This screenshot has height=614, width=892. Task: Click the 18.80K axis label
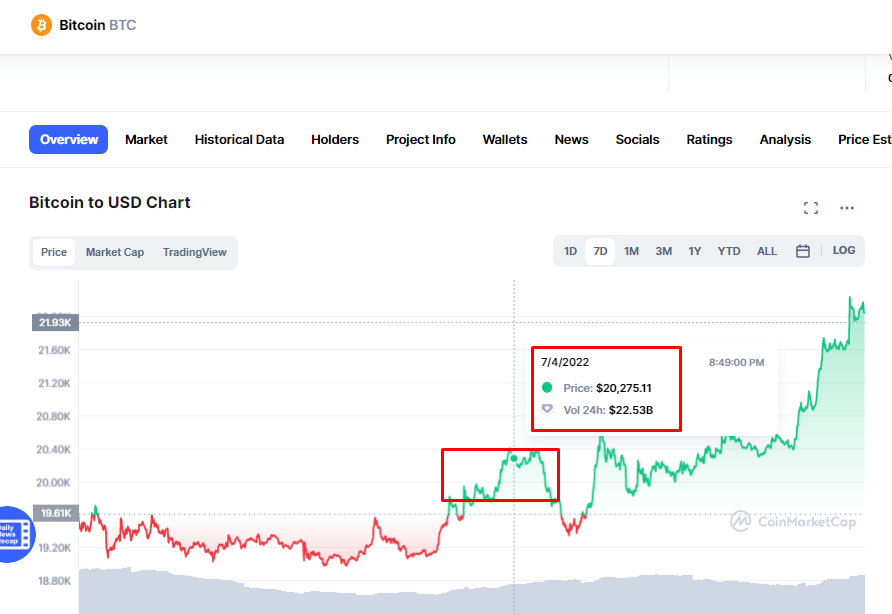[x=55, y=581]
